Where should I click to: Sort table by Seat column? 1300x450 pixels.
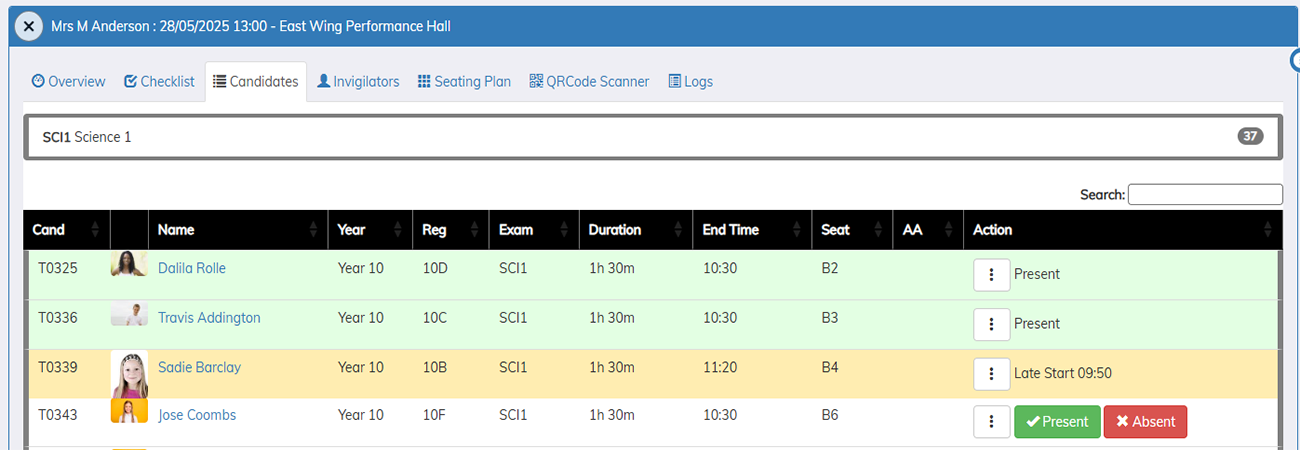tap(850, 230)
